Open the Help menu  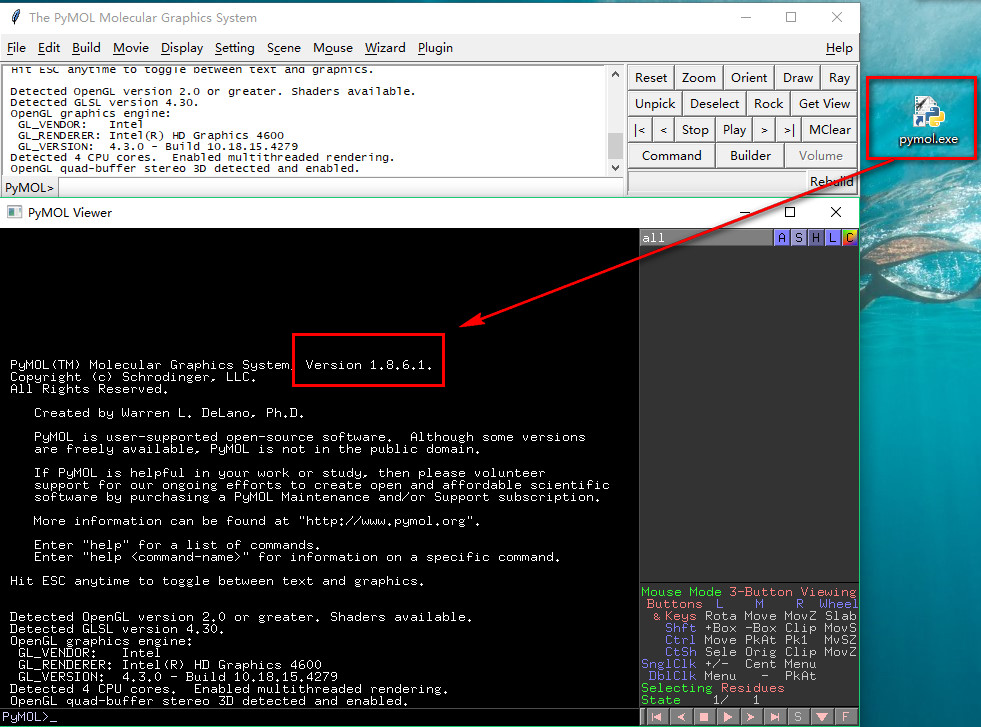(x=839, y=48)
